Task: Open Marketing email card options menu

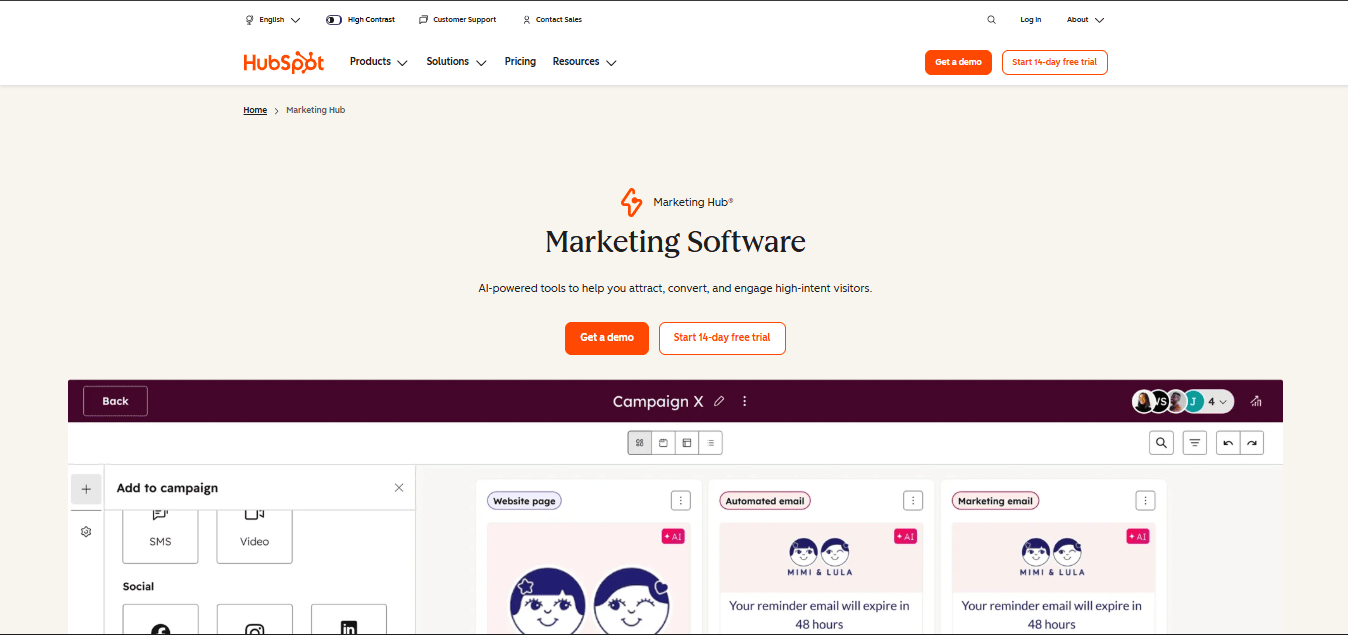Action: [1146, 500]
